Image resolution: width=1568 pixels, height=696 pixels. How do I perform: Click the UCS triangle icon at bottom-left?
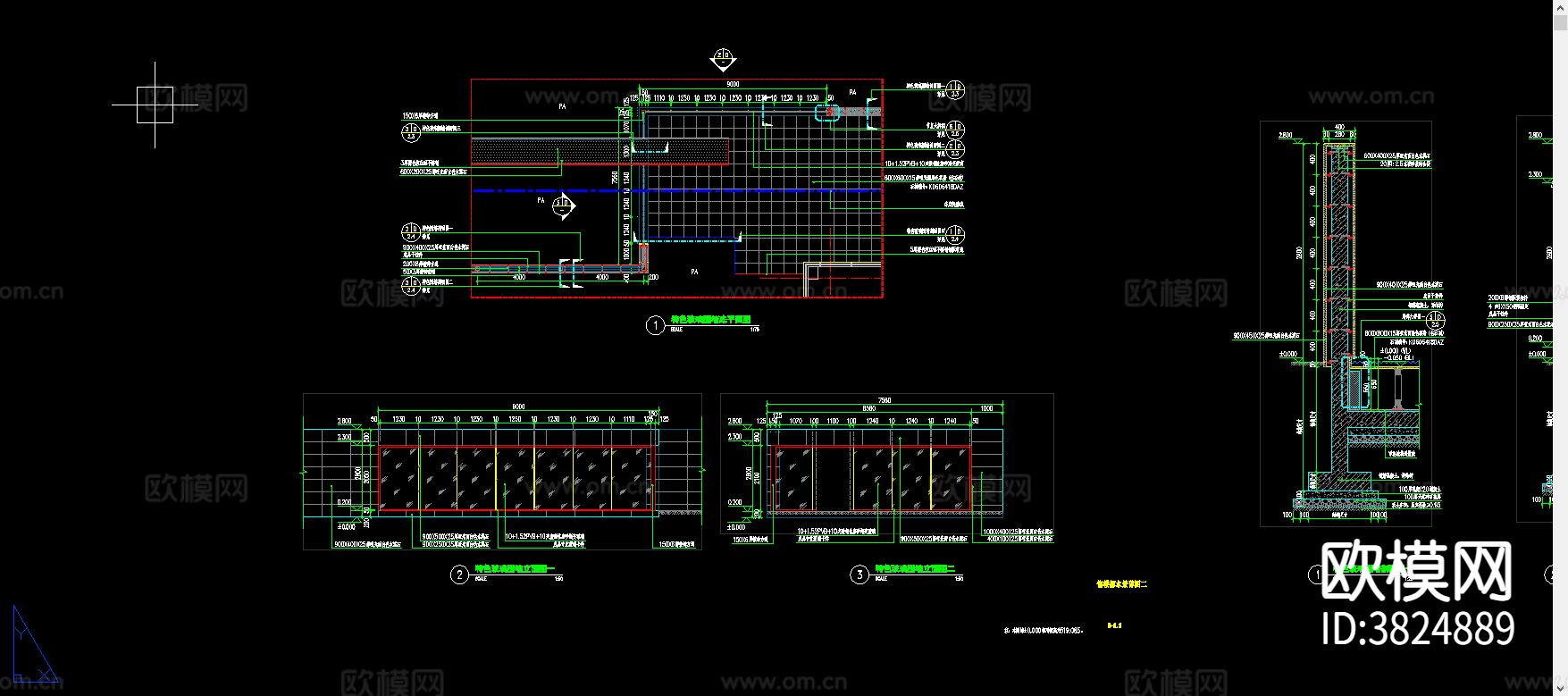35,644
